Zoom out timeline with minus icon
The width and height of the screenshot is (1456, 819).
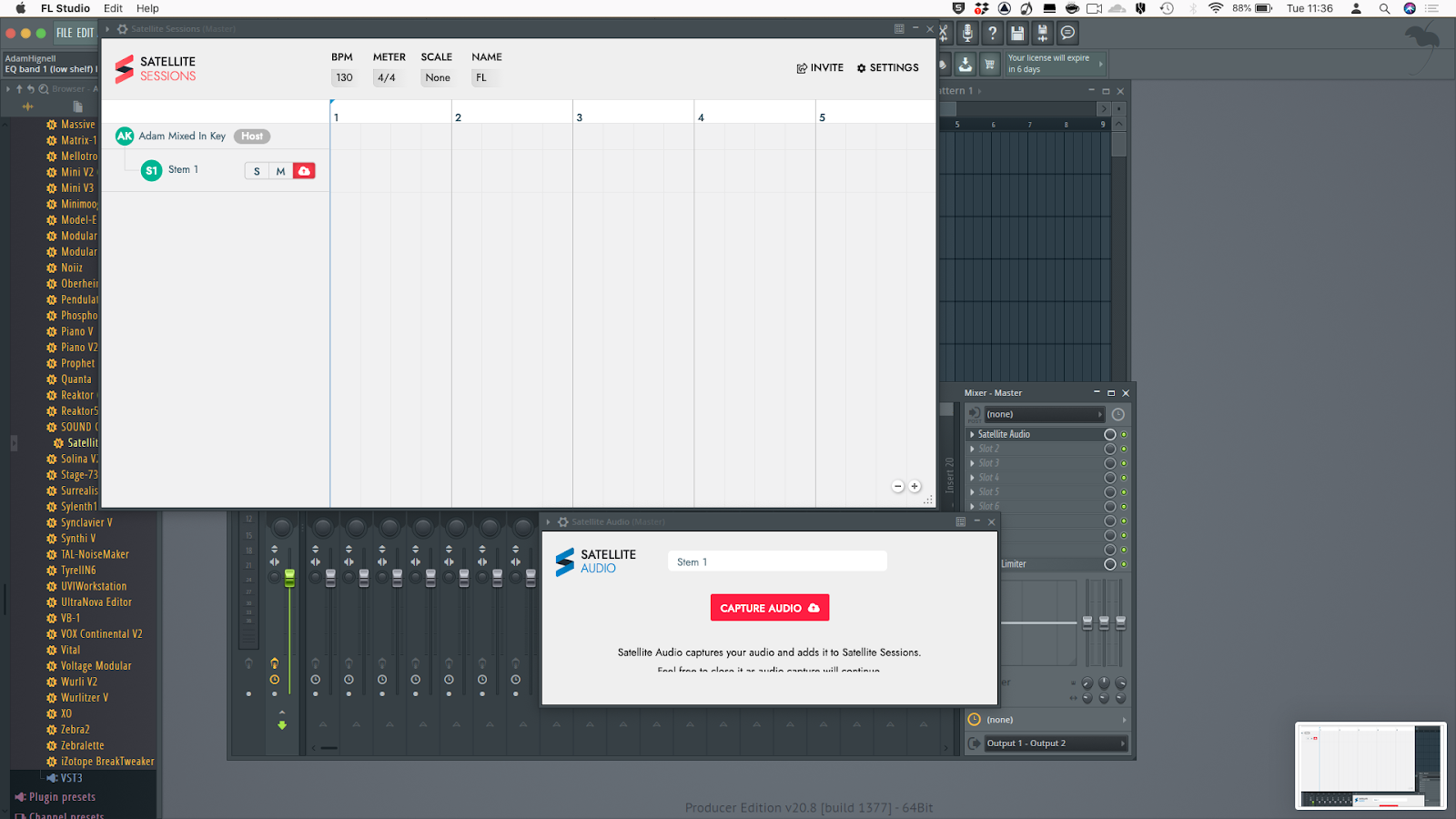pos(897,486)
